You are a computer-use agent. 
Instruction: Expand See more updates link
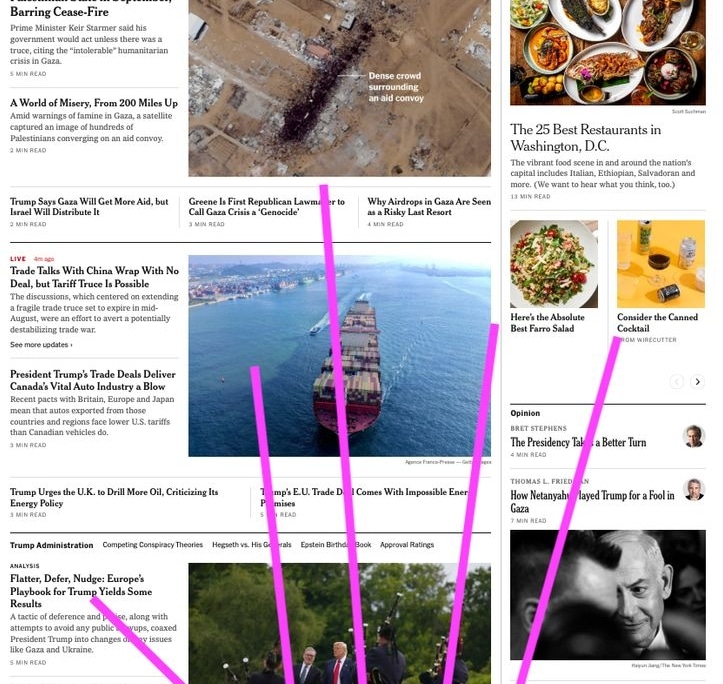[41, 345]
